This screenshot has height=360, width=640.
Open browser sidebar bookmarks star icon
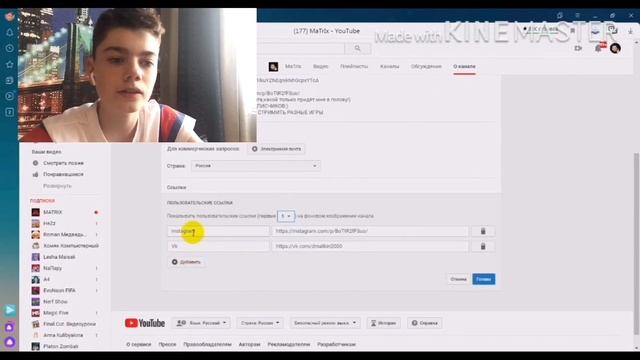[x=10, y=64]
